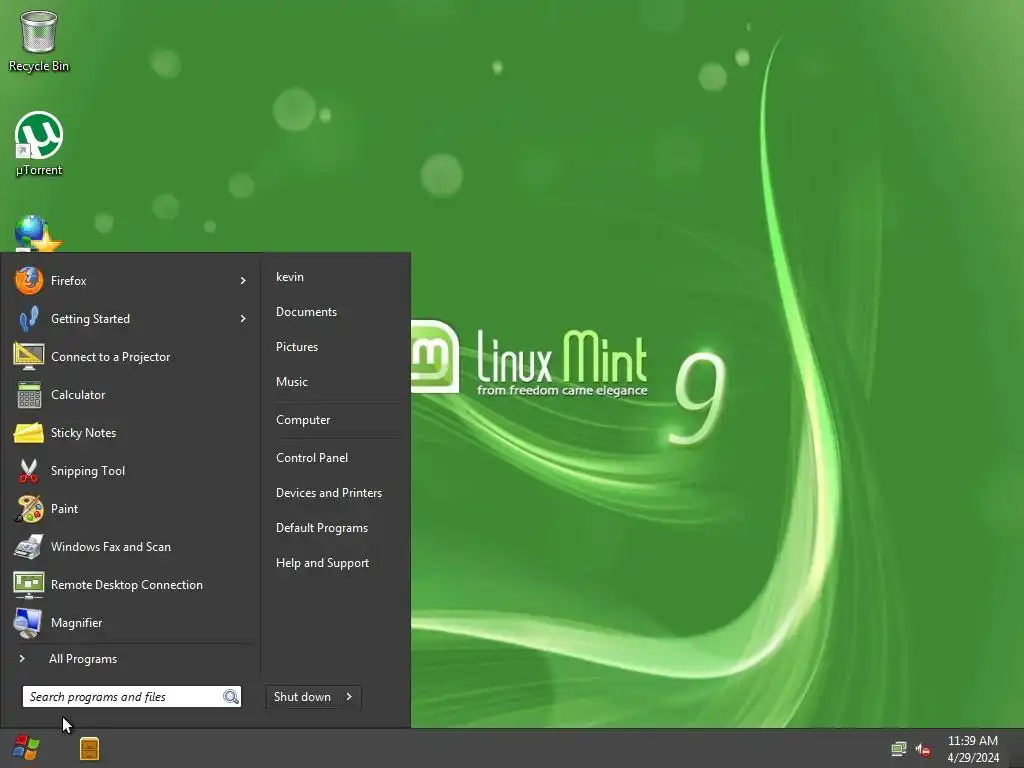Screen dimensions: 1024x768
Task: Click the network tray icon
Action: pos(899,749)
